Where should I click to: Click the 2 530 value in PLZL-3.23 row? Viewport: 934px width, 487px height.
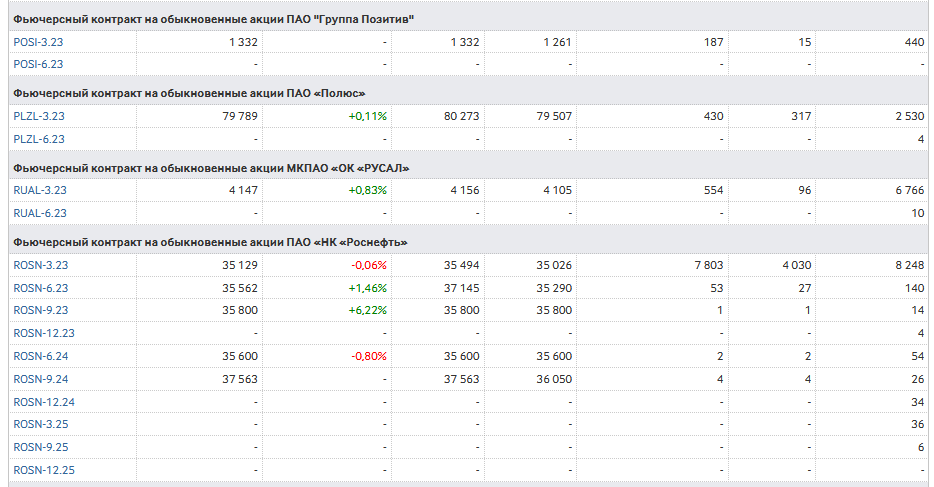pos(910,116)
